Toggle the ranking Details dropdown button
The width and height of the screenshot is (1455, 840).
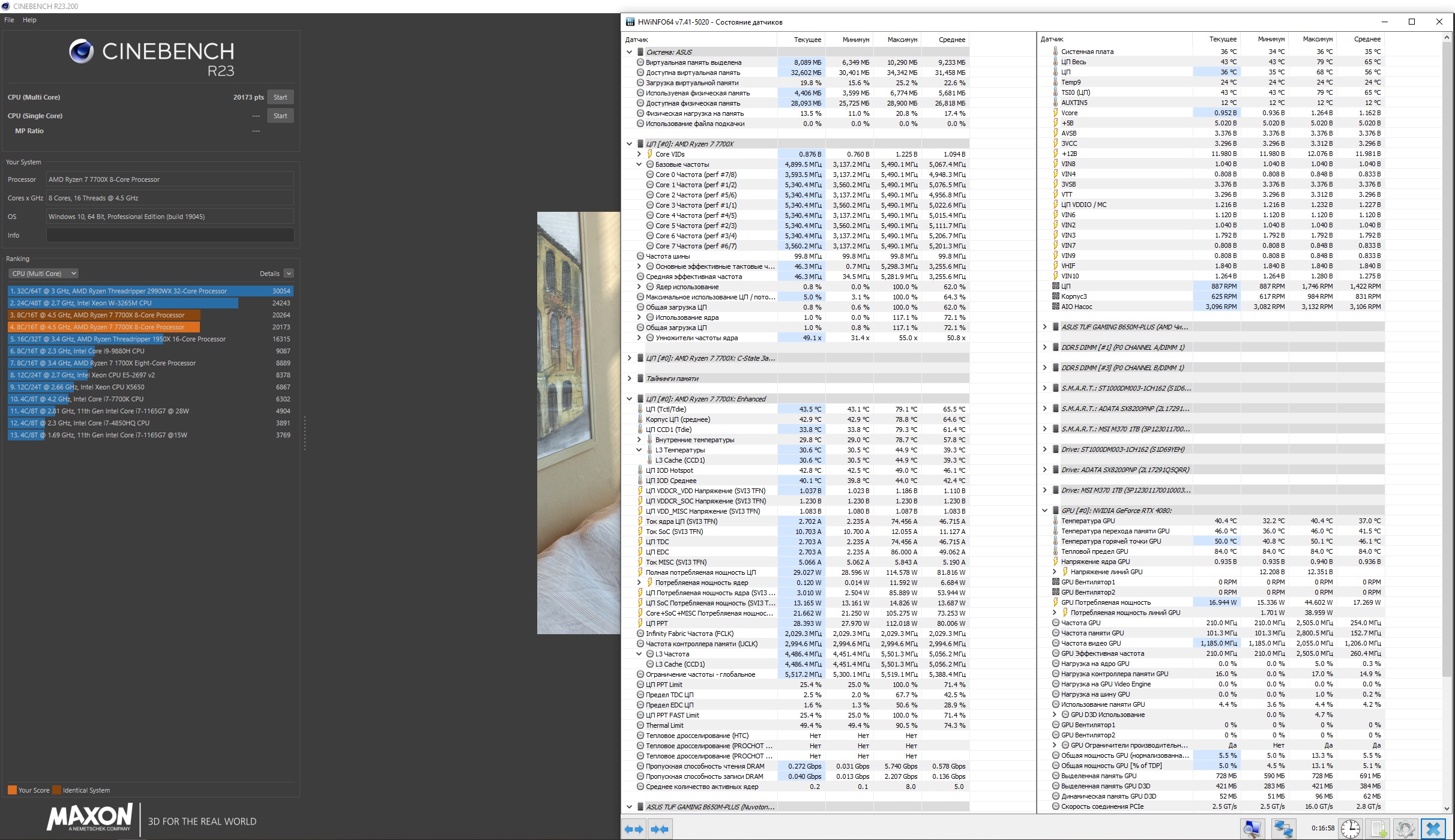tap(289, 274)
